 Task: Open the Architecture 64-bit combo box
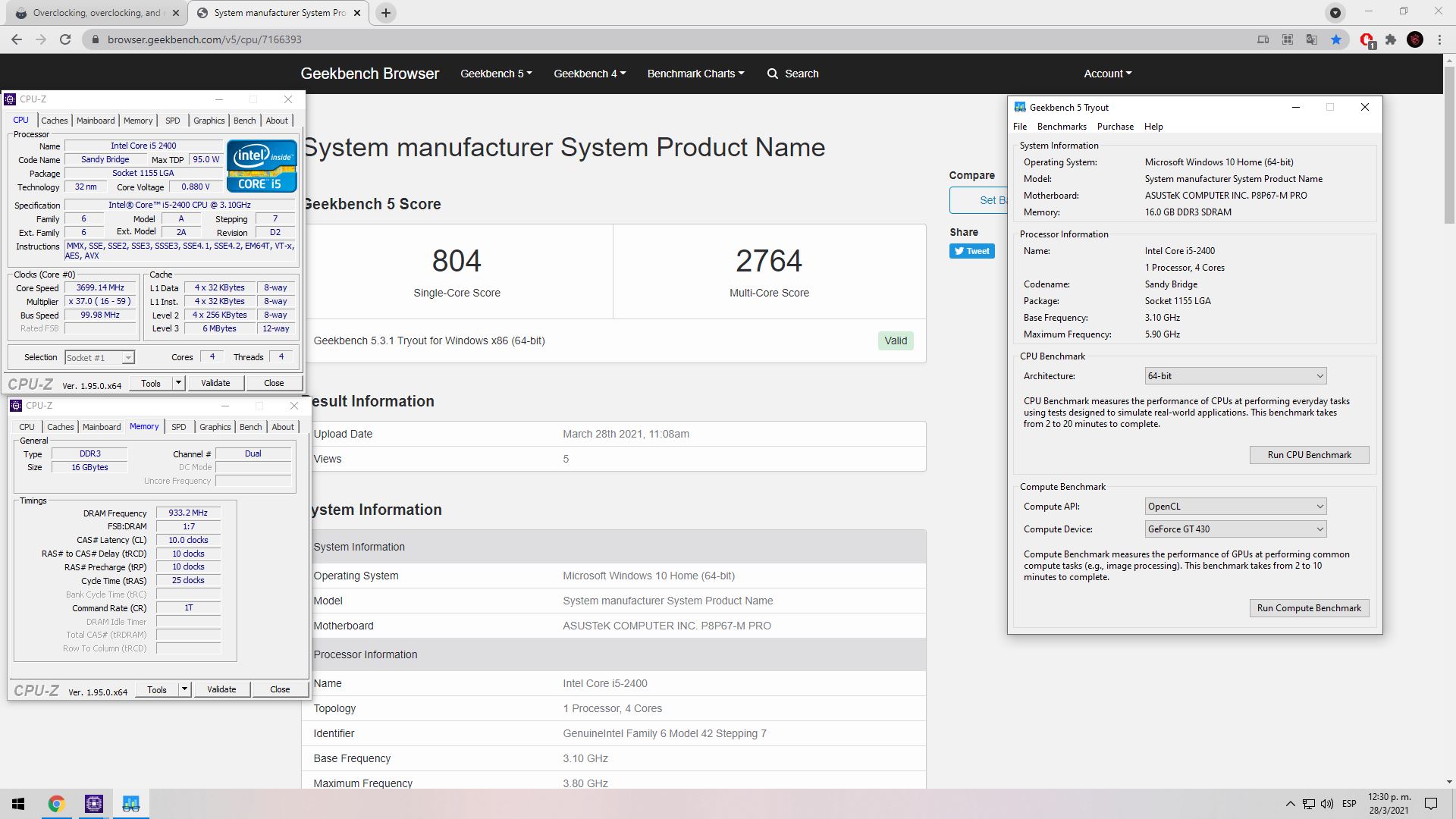[x=1235, y=376]
